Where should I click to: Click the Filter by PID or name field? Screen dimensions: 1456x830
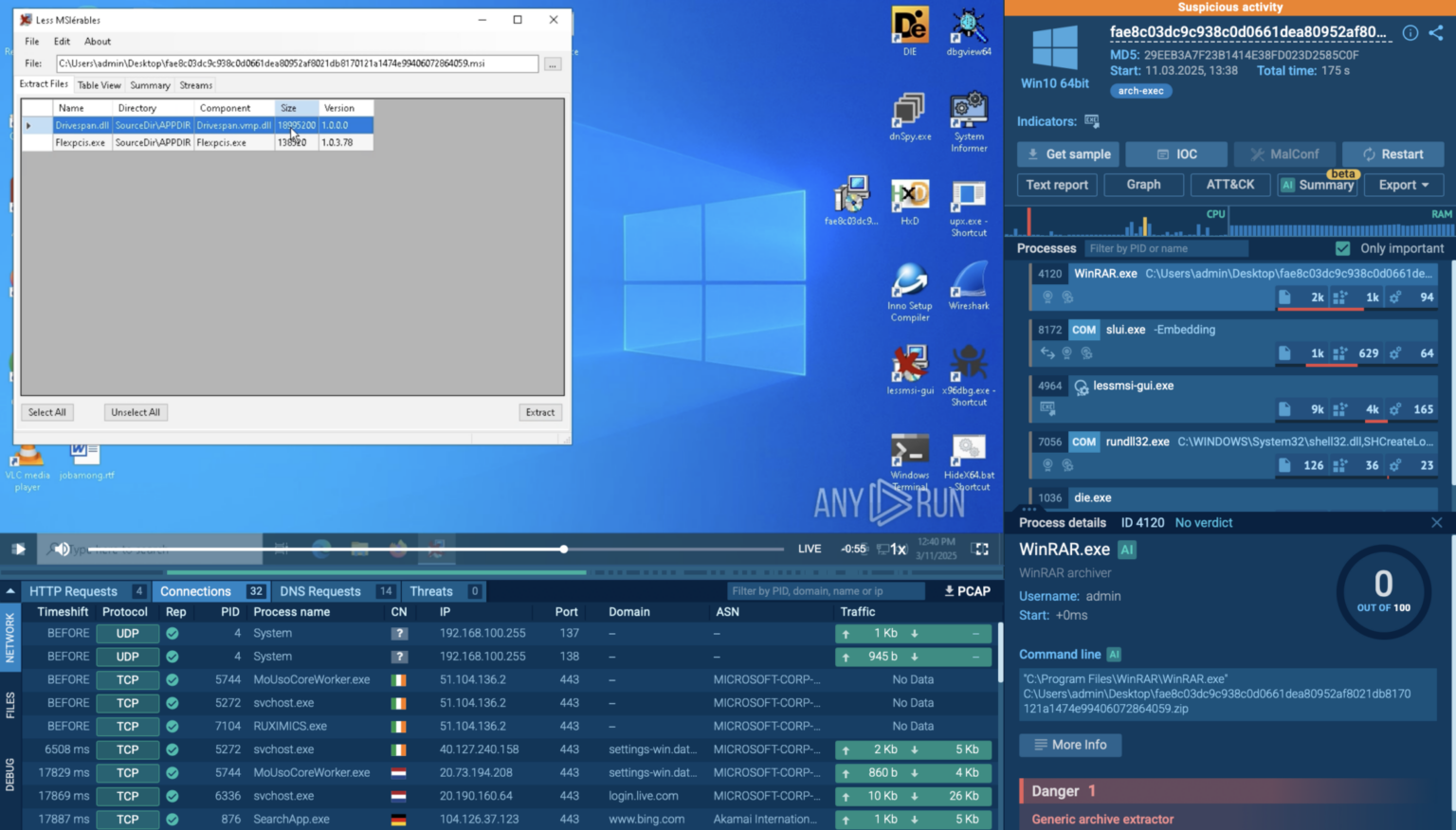tap(1166, 247)
